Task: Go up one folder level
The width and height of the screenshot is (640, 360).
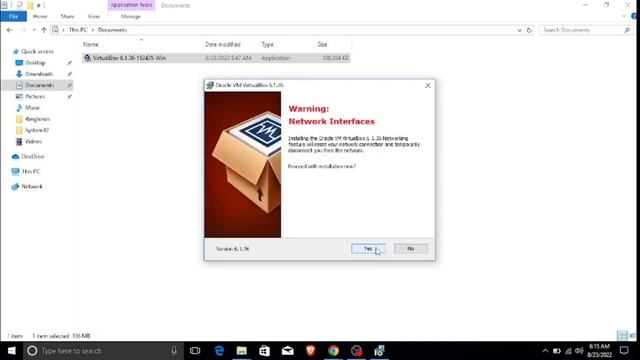Action: tap(44, 30)
